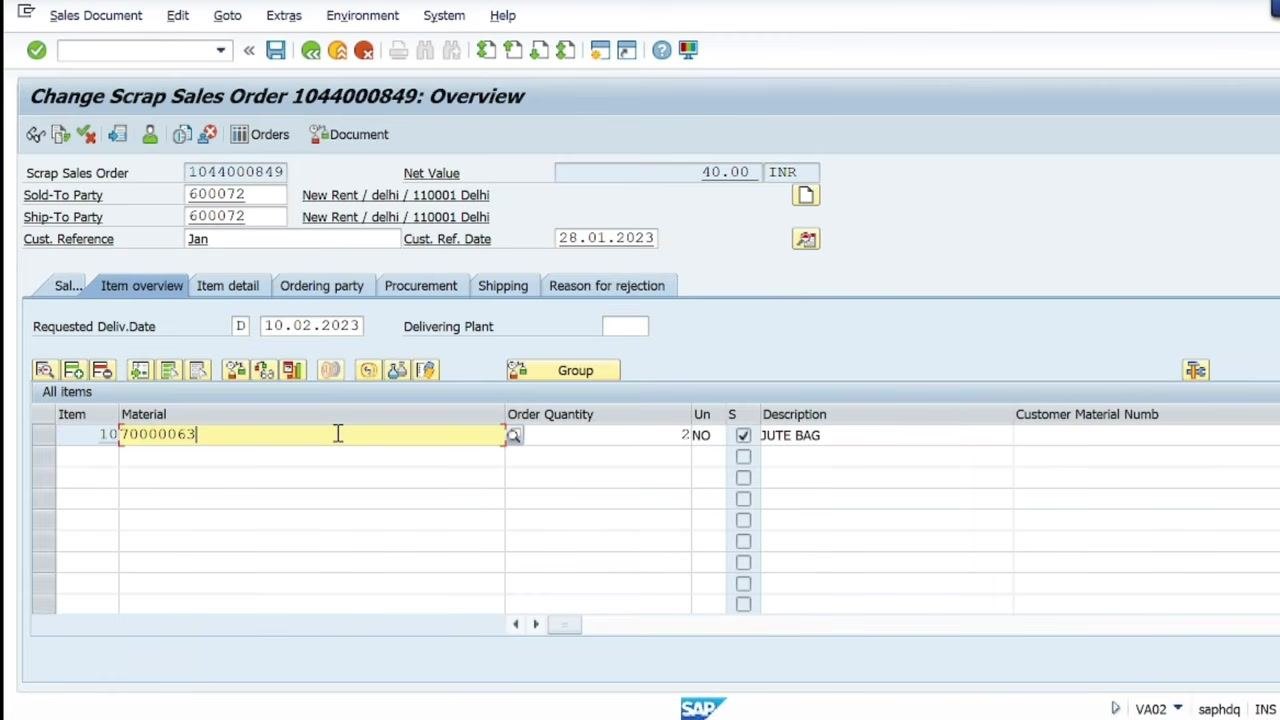Click the Delivering Plant input field
The image size is (1280, 720).
pos(625,327)
